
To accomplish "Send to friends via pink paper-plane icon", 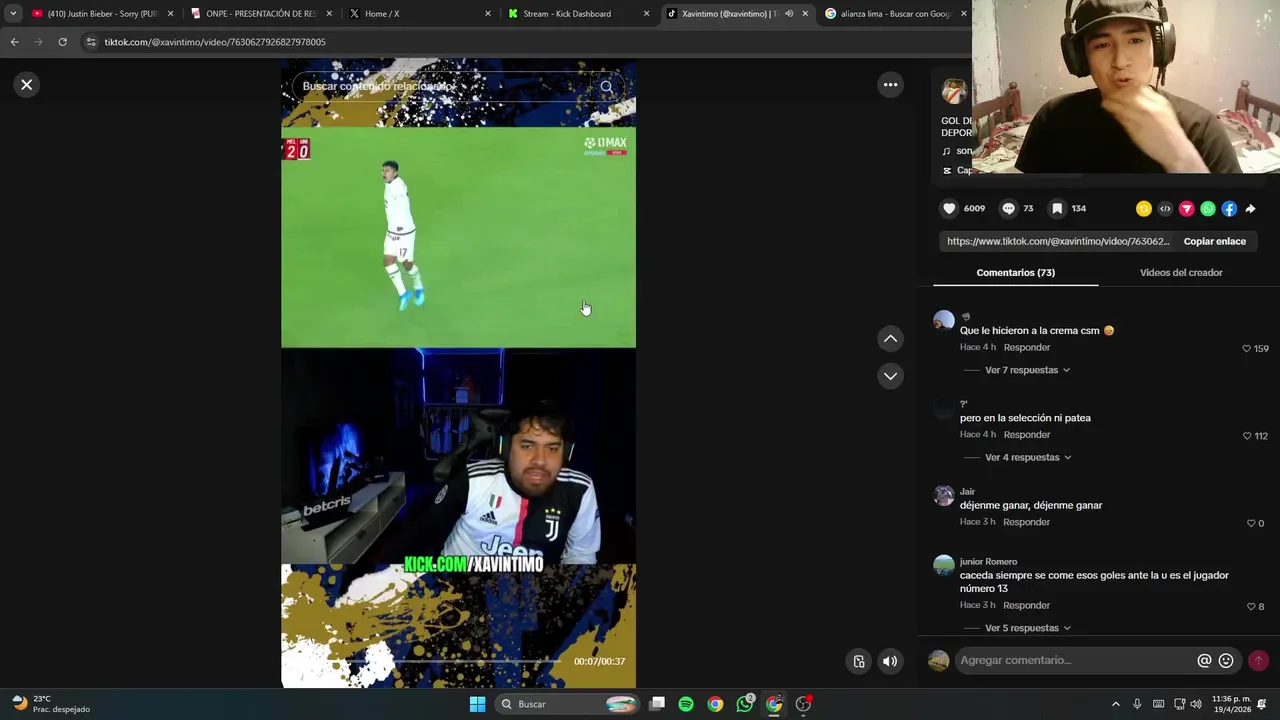I will pyautogui.click(x=1186, y=209).
